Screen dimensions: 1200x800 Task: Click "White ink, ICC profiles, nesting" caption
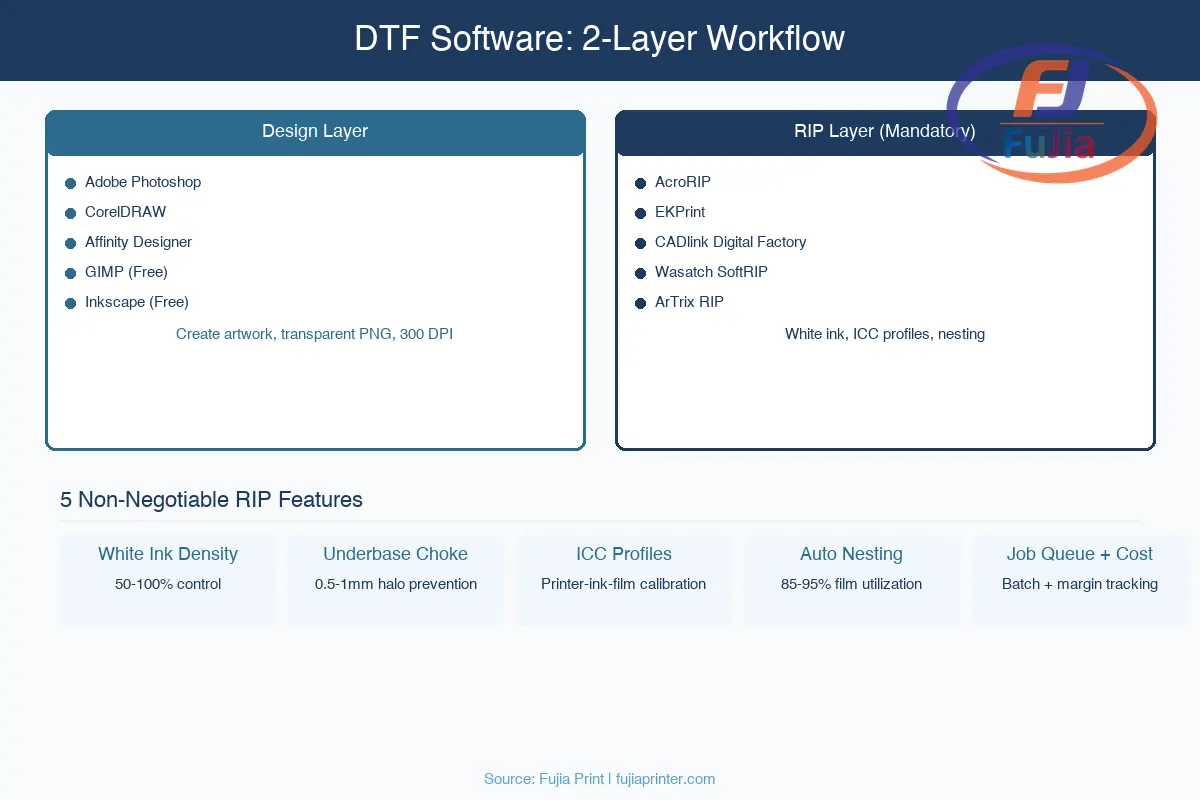885,334
